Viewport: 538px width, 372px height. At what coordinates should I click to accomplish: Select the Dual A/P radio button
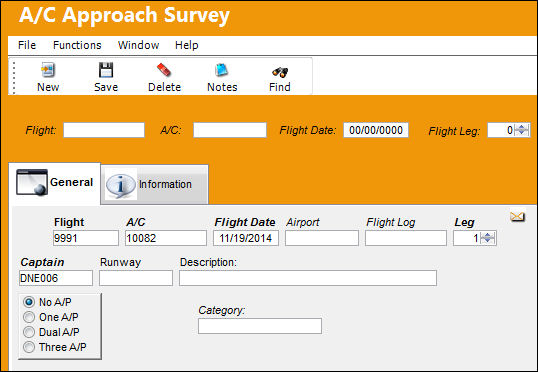coord(29,332)
